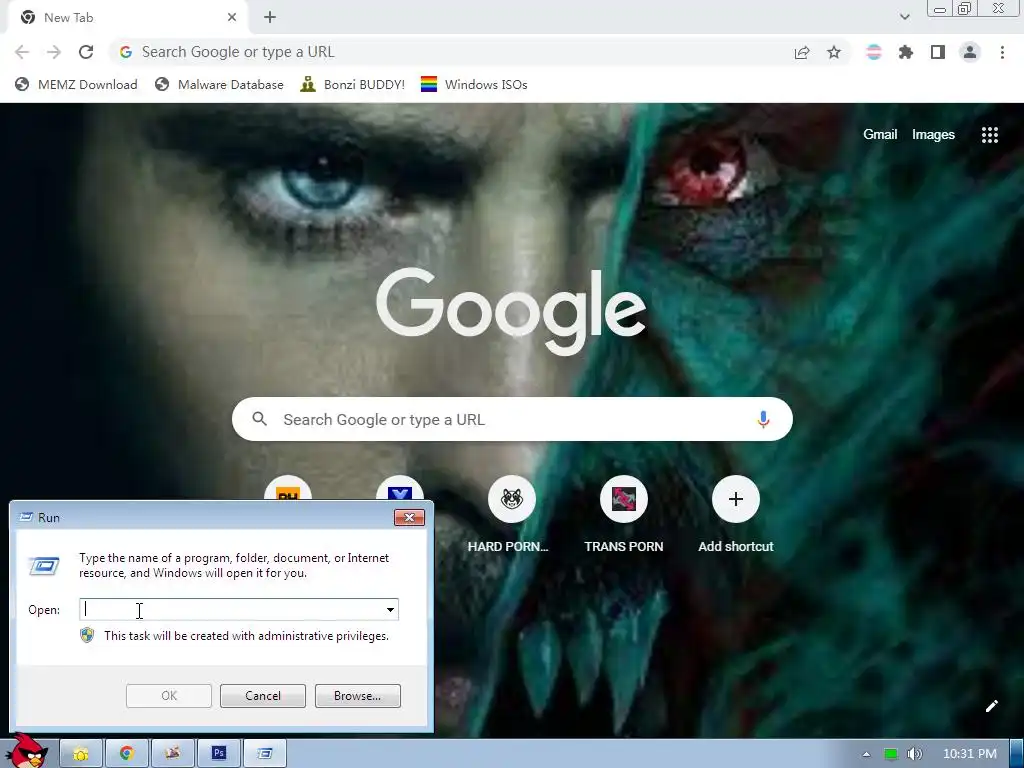Select the Run dialog taskbar button
Screen dimensions: 1024x768
(x=264, y=754)
